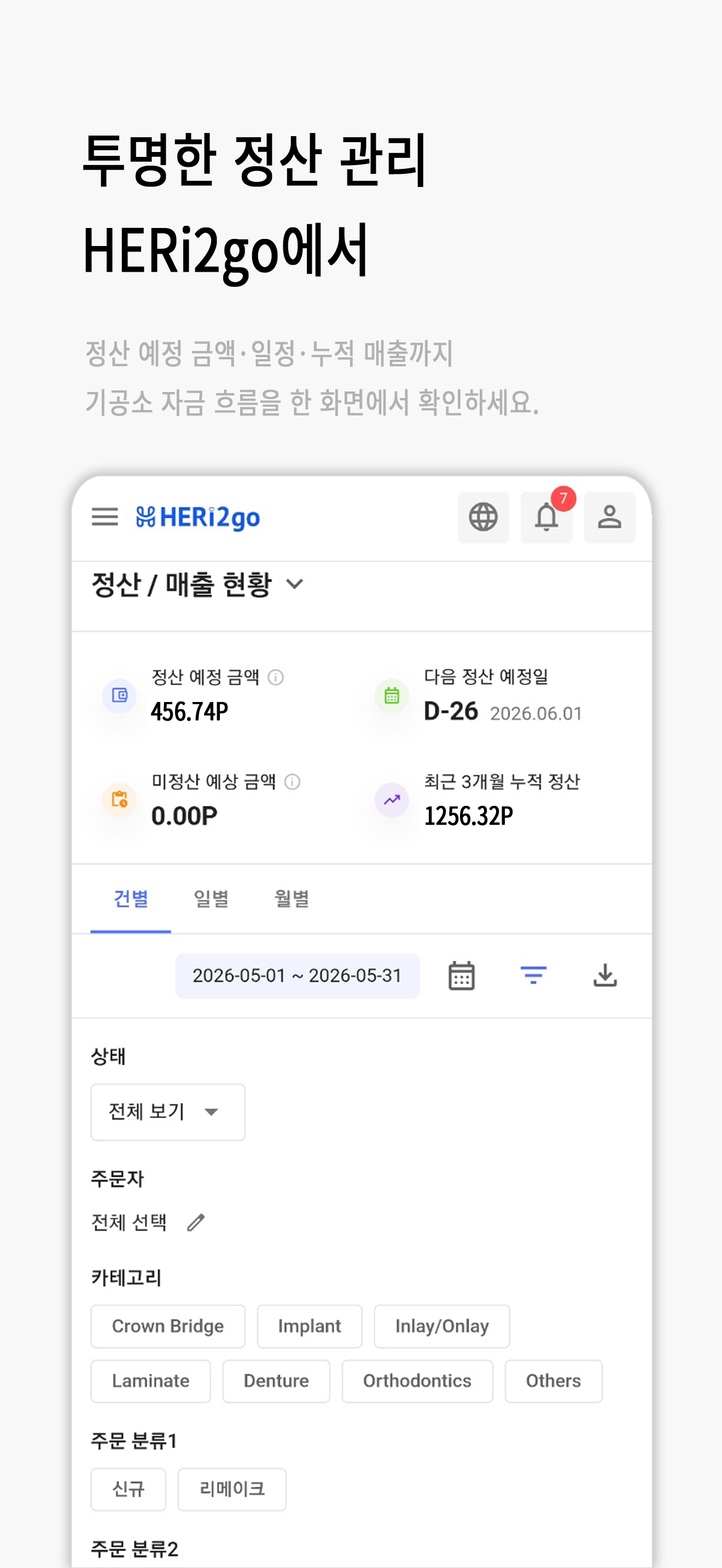
Task: Click the 2026-05-01 ~ 2026-05-31 date range field
Action: 297,976
